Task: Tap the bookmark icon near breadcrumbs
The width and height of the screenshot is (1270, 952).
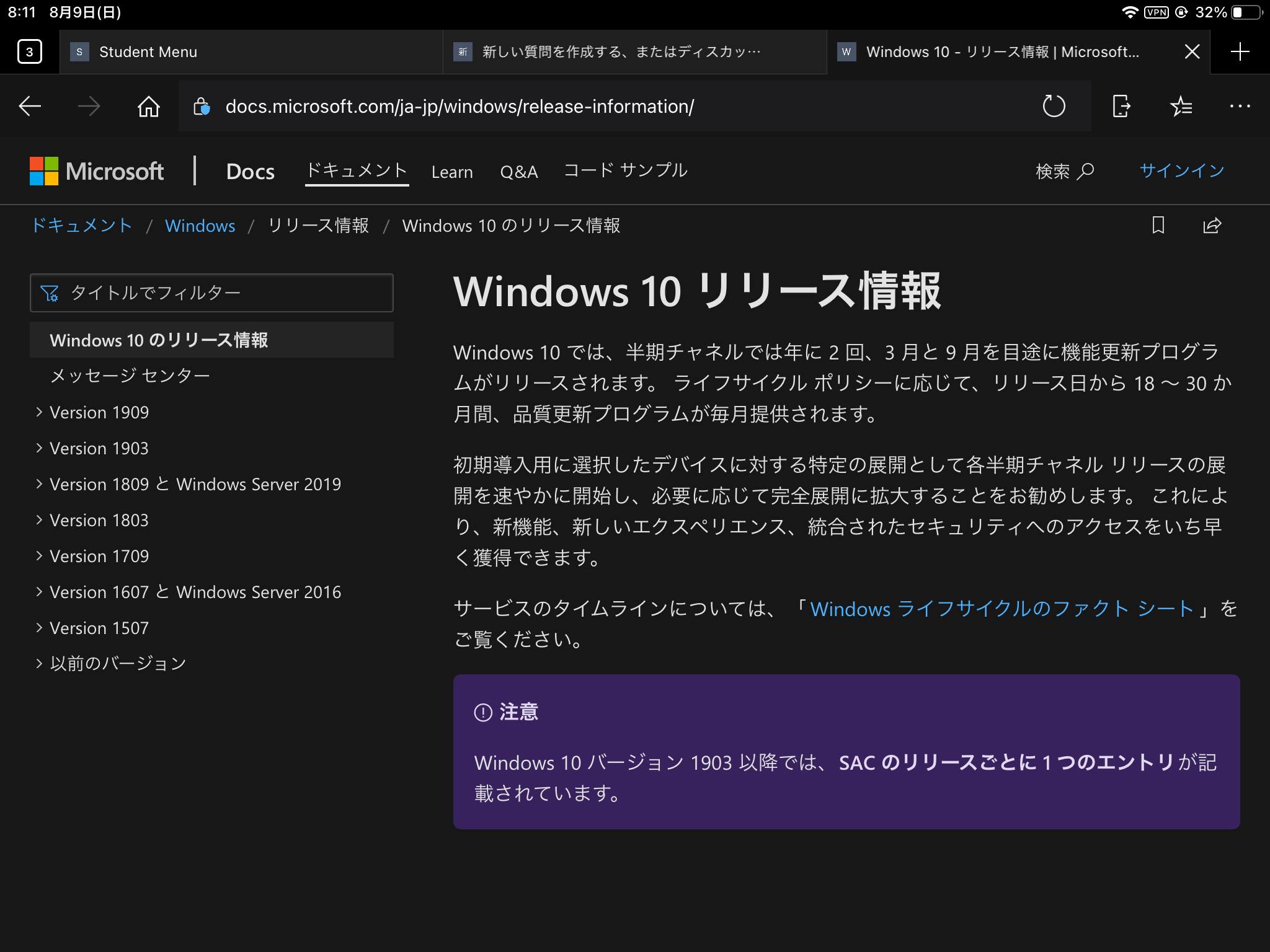Action: [x=1158, y=225]
